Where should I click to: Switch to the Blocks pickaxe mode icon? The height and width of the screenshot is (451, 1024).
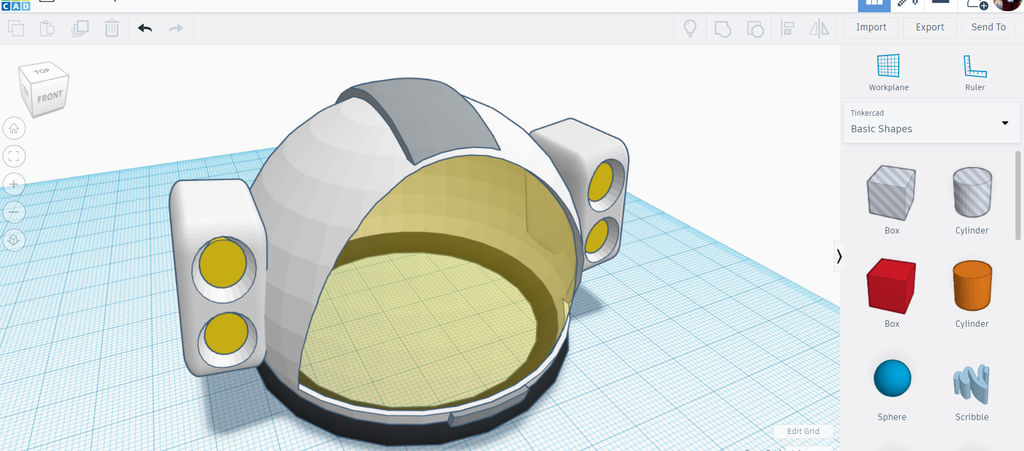[908, 3]
